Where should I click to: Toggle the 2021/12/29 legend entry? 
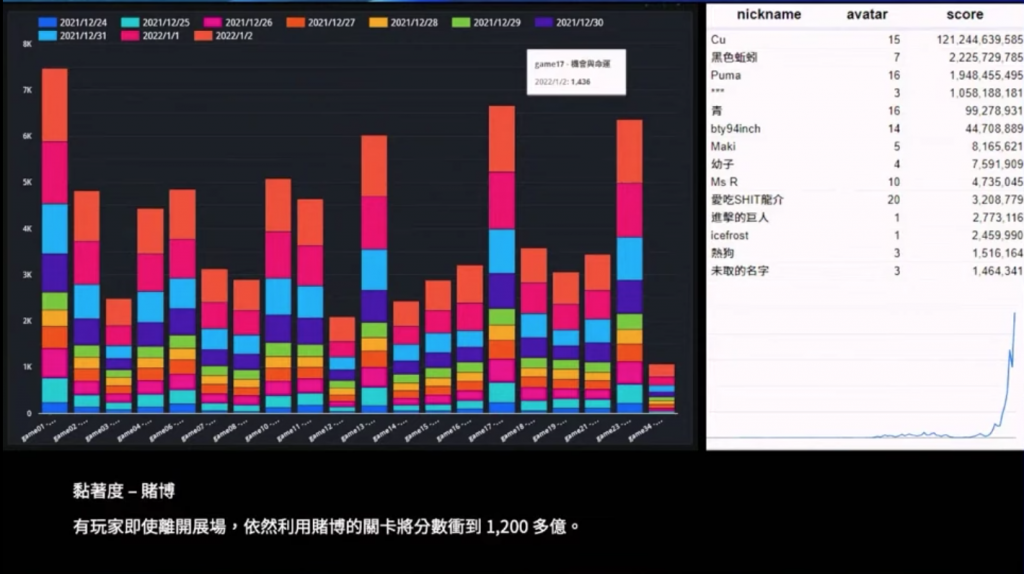point(486,22)
